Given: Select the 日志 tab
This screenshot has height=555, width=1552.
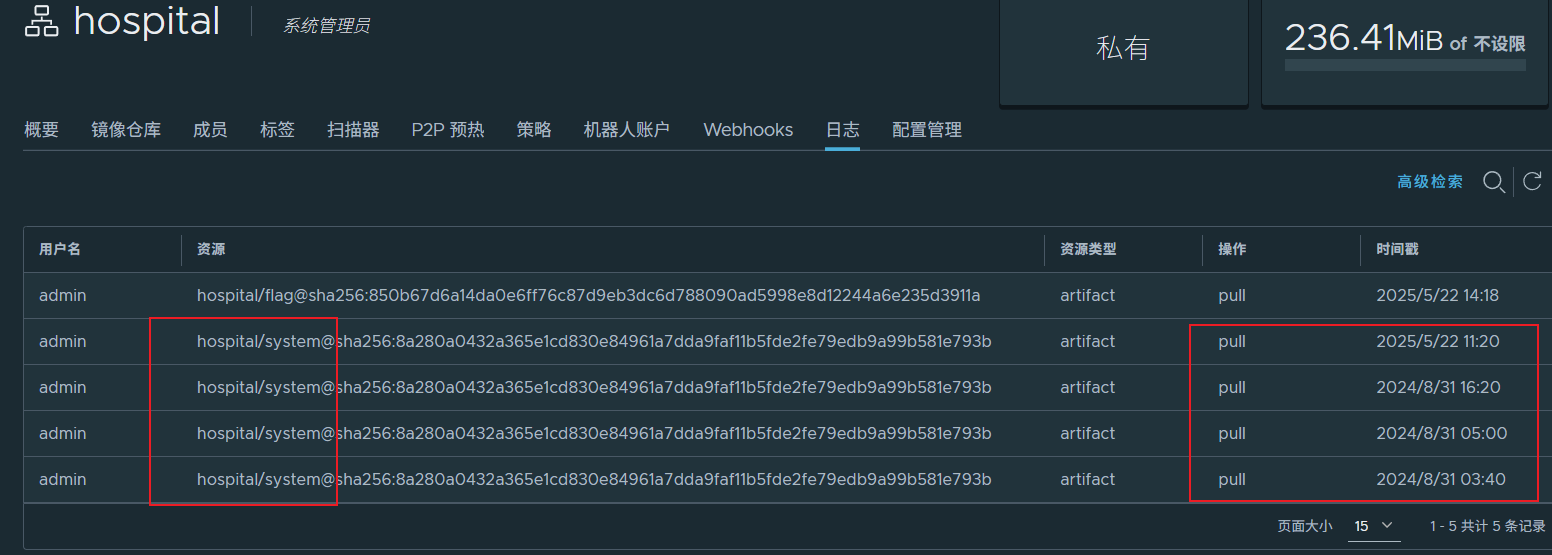Looking at the screenshot, I should 842,130.
